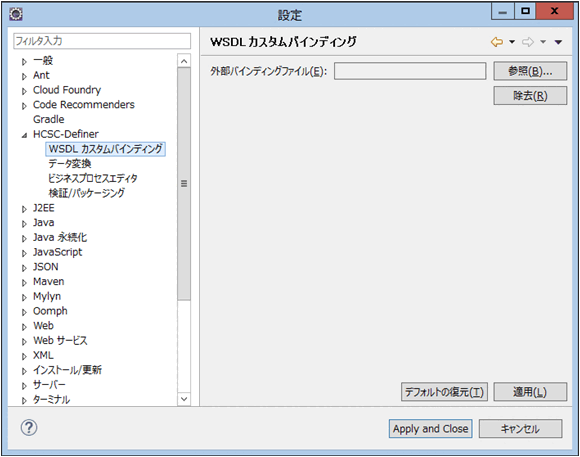Expand the Web サービス node
Viewport: 580px width, 457px height.
tap(24, 342)
